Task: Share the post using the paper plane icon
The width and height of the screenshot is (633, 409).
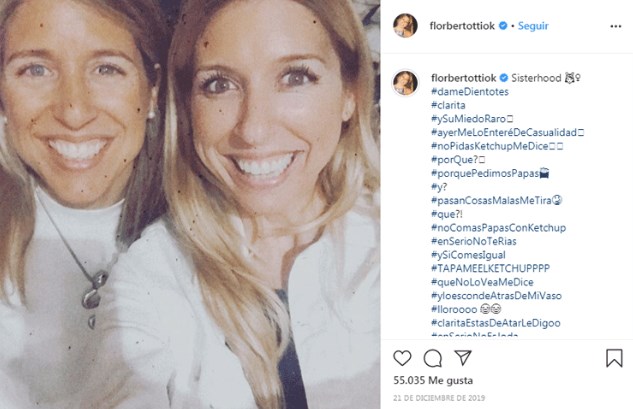Action: [463, 358]
